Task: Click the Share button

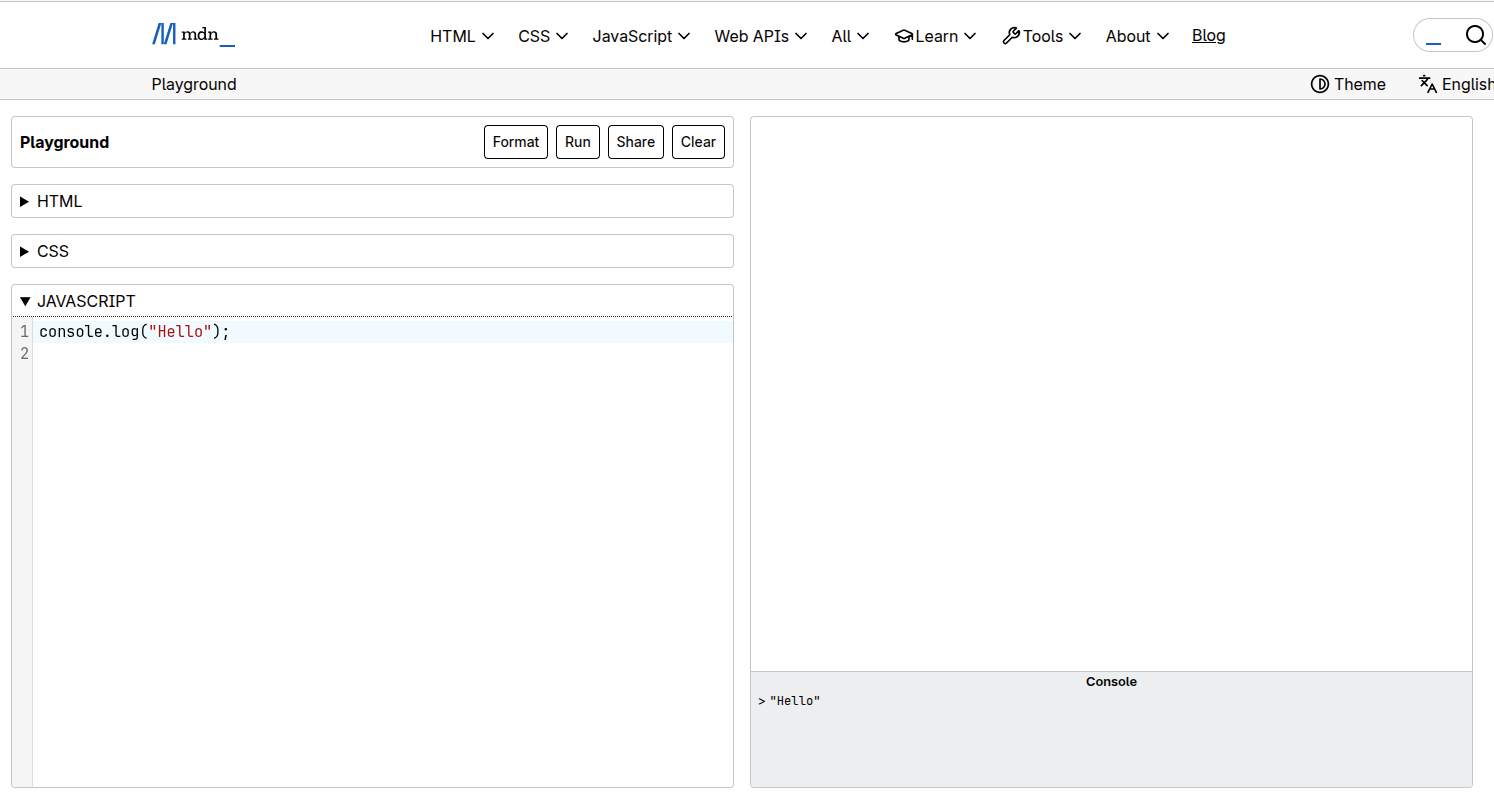Action: [636, 142]
